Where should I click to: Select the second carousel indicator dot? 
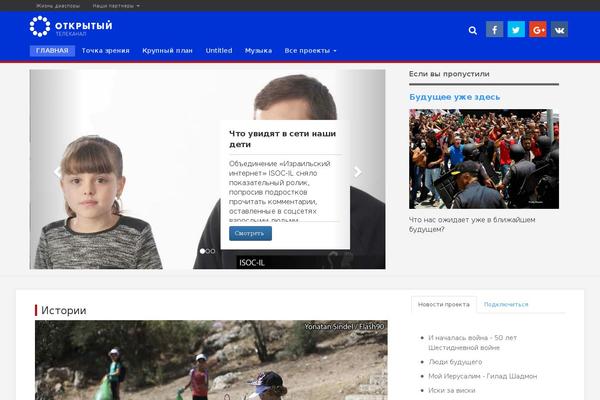[208, 251]
